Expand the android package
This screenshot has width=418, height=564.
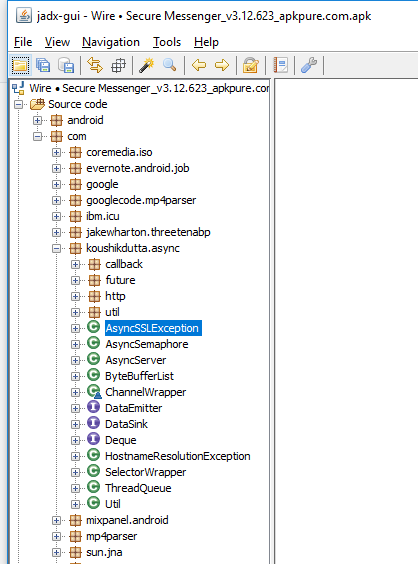point(37,120)
